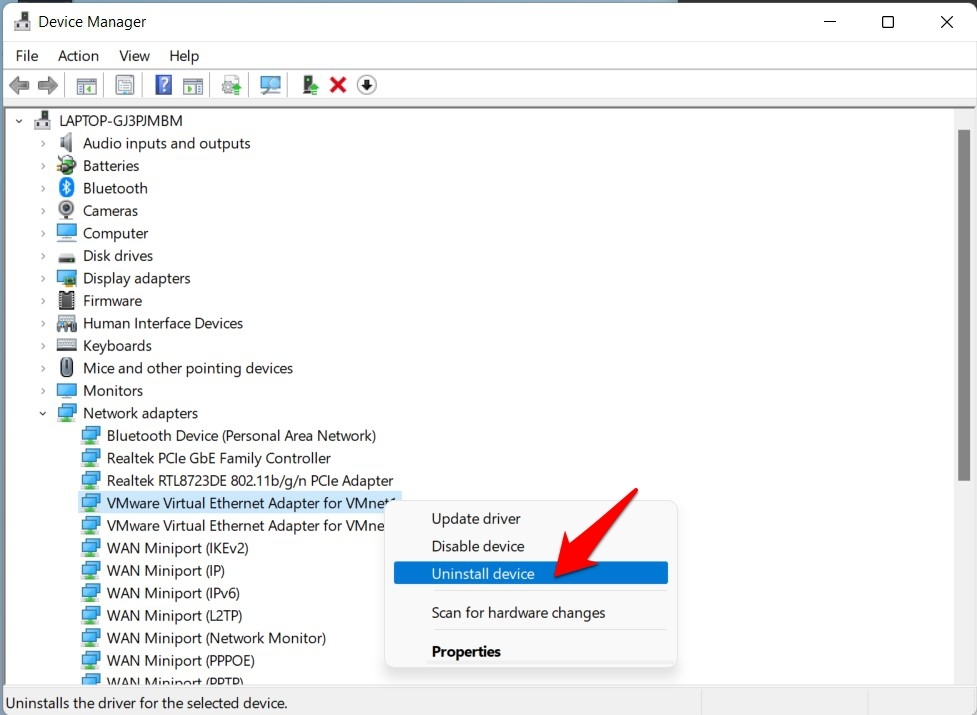
Task: Click the Bluetooth category icon
Action: [67, 188]
